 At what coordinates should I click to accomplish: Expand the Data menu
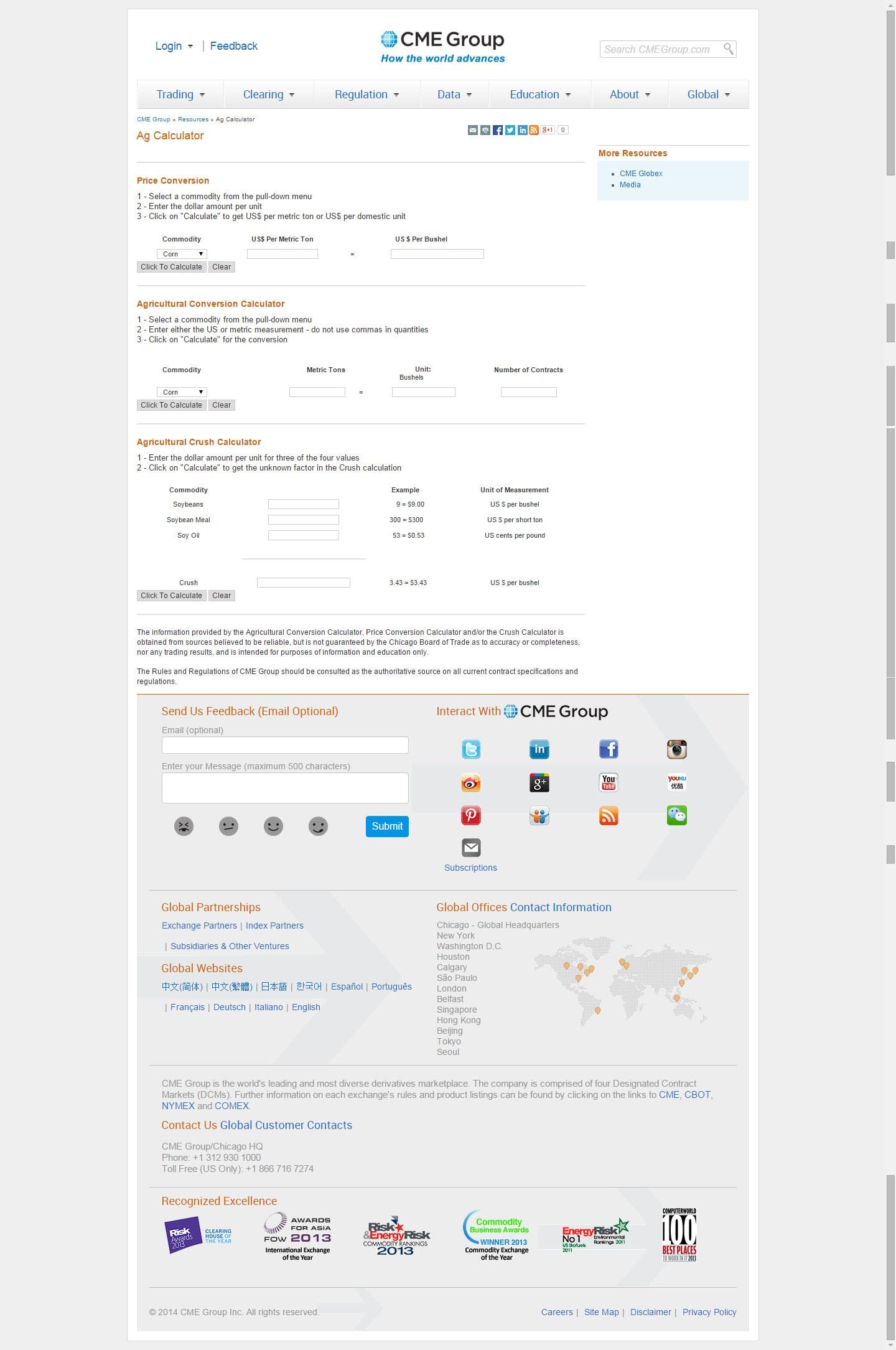point(455,95)
